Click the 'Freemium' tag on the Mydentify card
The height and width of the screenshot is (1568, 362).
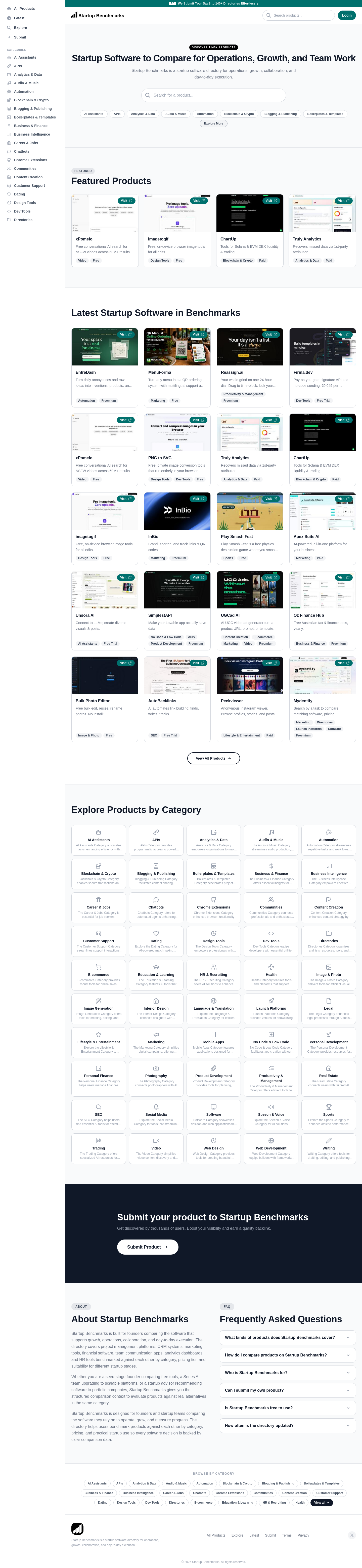point(303,735)
